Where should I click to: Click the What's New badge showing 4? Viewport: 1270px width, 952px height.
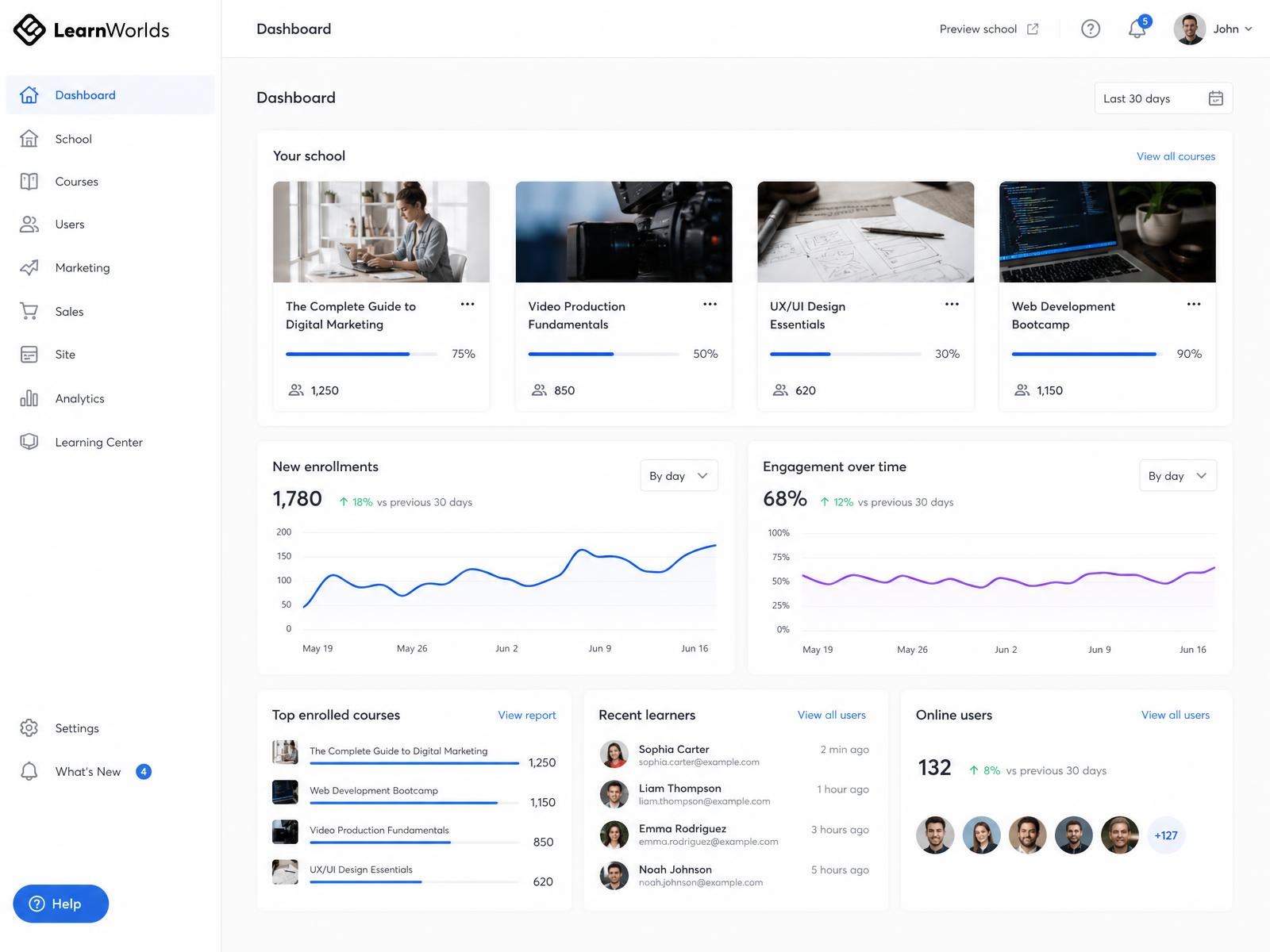144,771
